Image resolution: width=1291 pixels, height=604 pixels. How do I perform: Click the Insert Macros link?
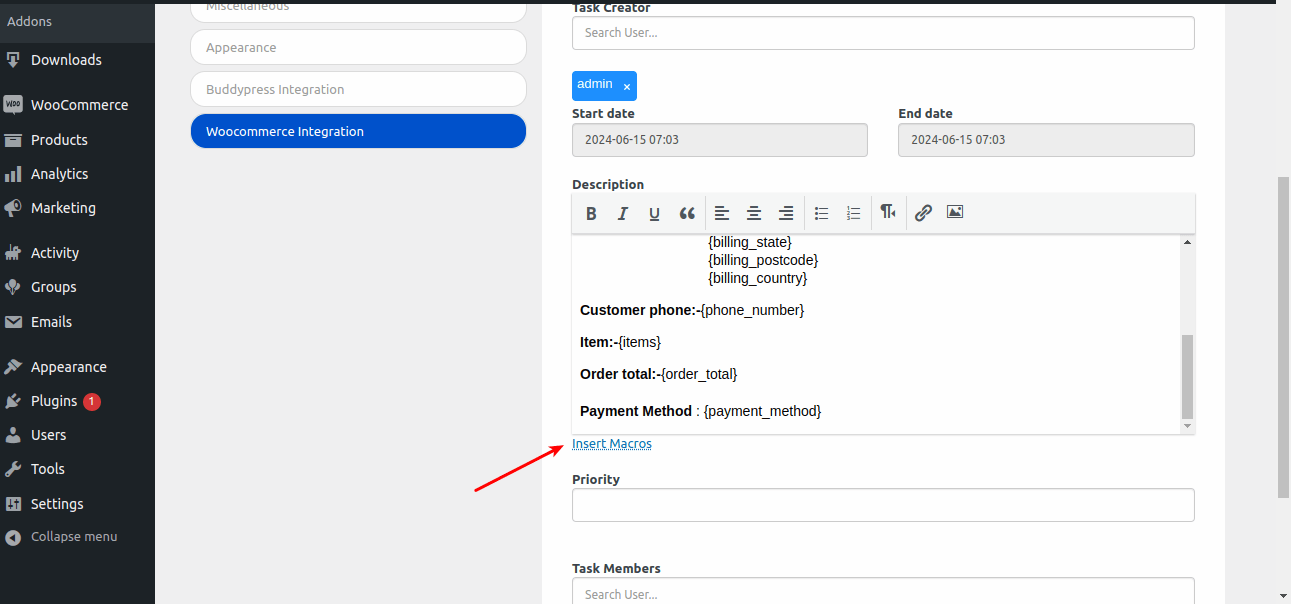click(x=612, y=444)
